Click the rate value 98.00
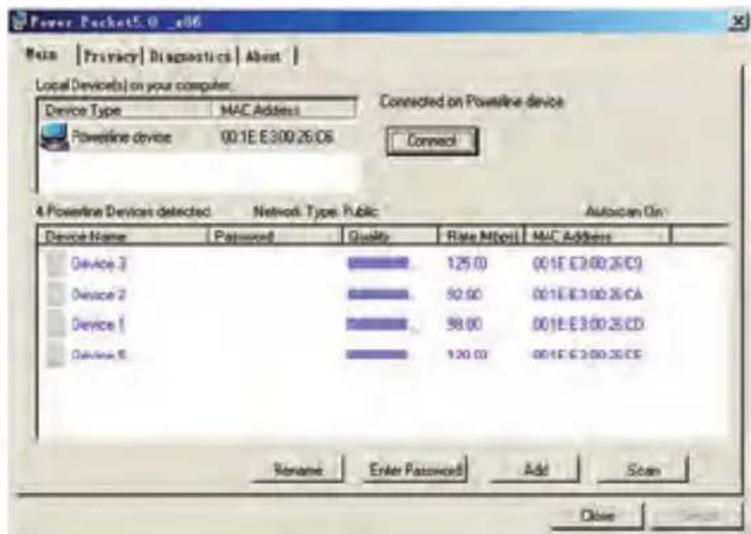751x534 pixels. point(465,325)
